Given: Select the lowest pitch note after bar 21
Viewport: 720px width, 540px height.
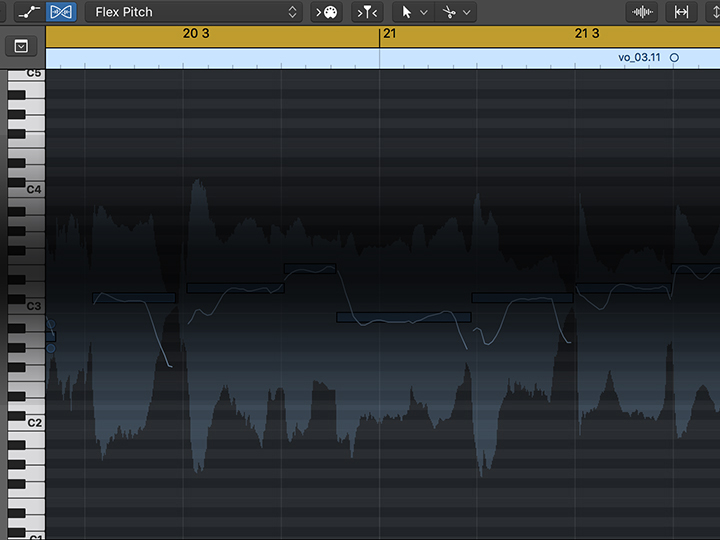Looking at the screenshot, I should click(403, 317).
